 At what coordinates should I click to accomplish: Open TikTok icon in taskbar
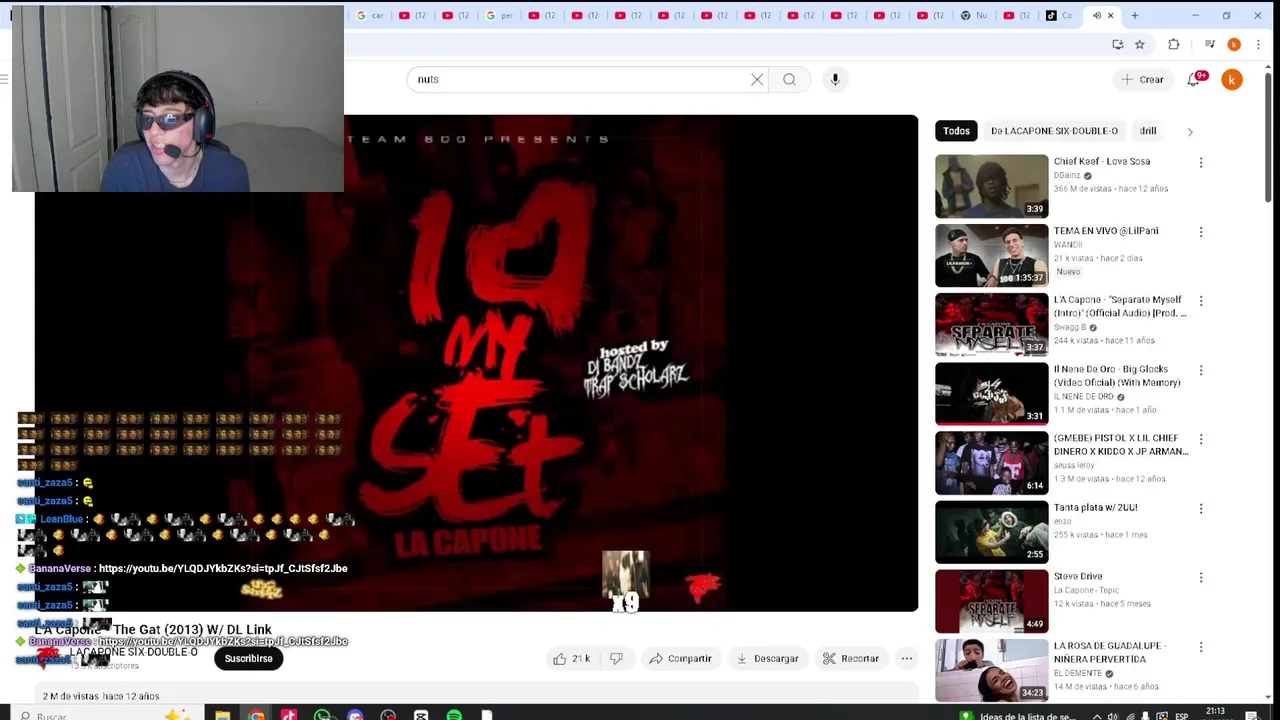(289, 715)
